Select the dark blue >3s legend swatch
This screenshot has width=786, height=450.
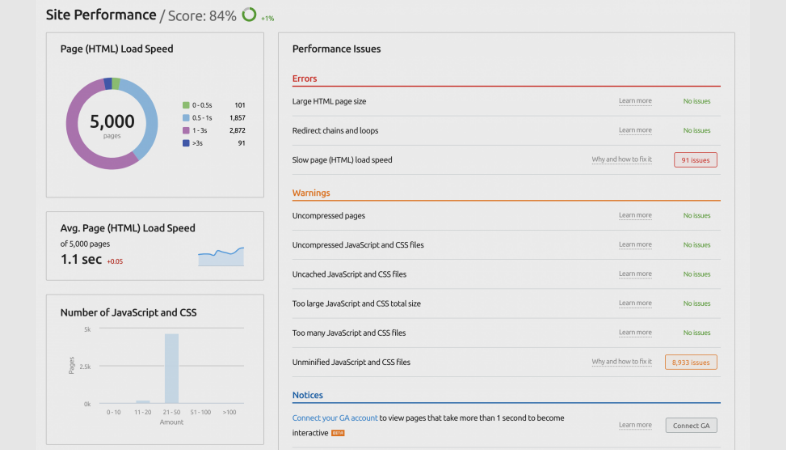coord(186,143)
